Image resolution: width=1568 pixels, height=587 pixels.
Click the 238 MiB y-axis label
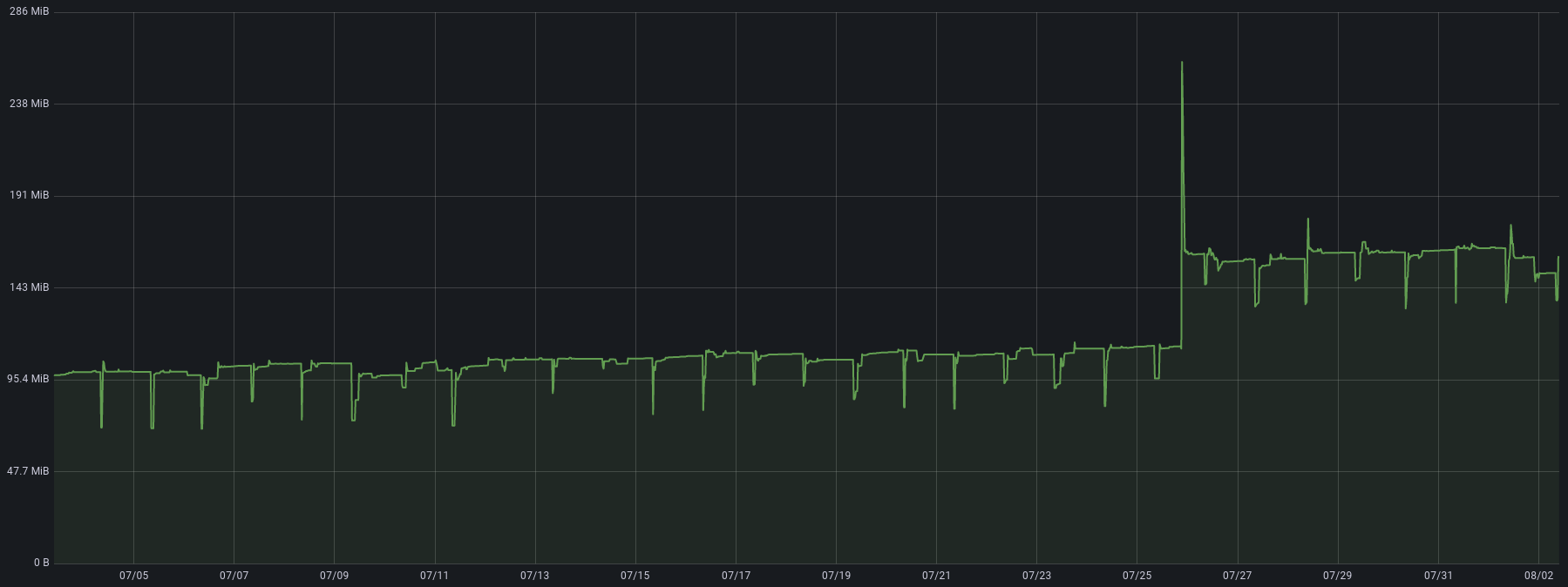tap(29, 104)
